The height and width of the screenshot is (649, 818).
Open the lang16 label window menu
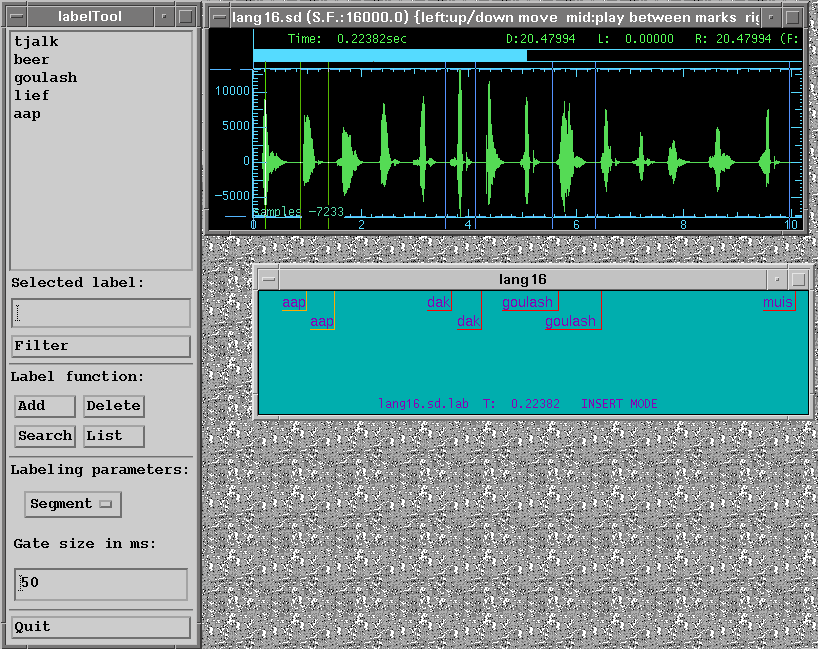click(269, 279)
